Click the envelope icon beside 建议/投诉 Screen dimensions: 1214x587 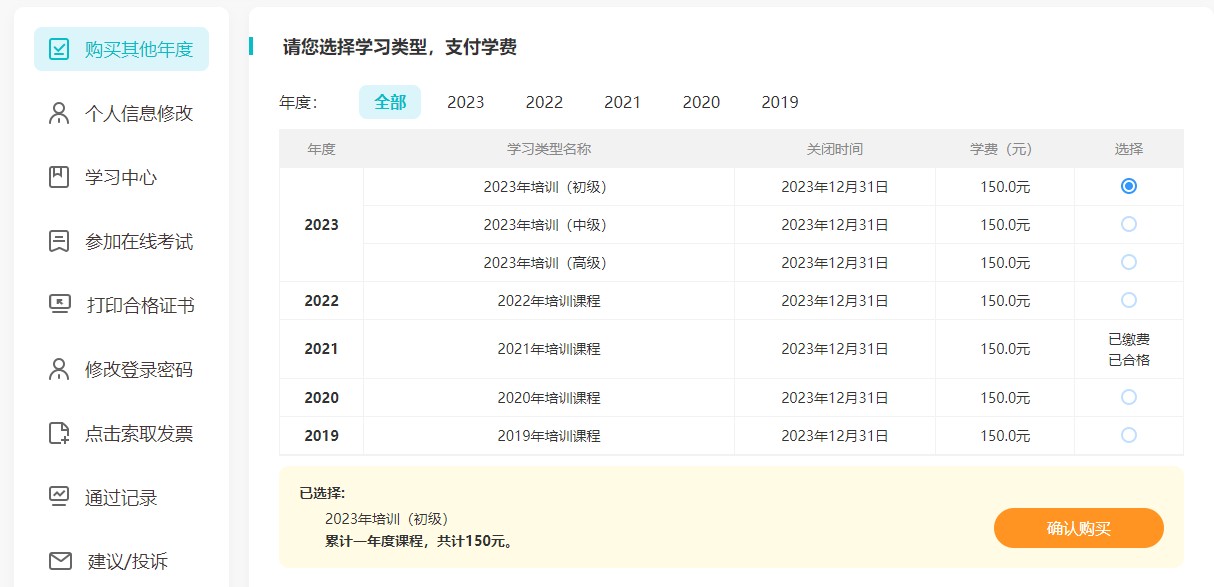pos(60,561)
